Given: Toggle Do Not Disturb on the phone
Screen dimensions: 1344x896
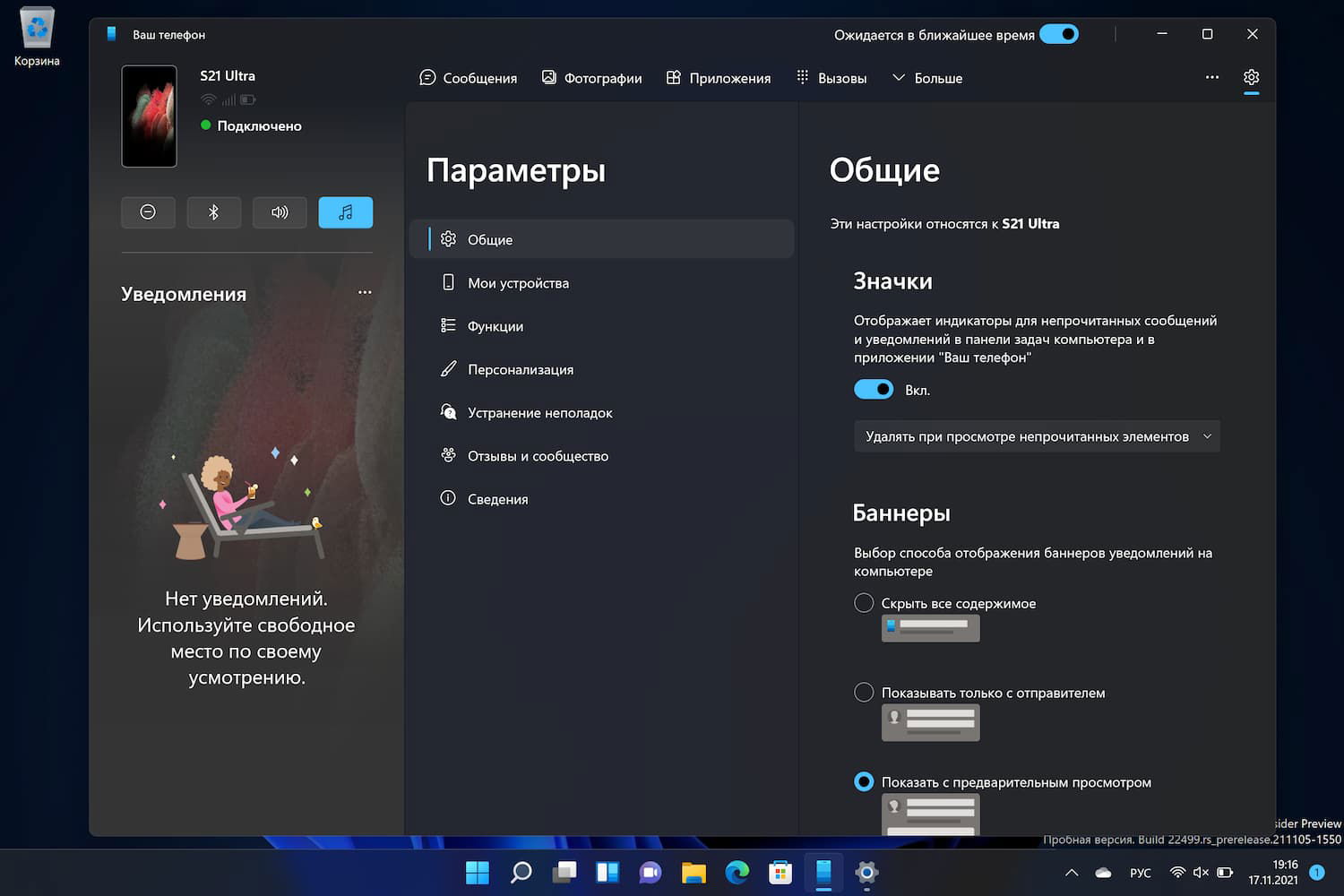Looking at the screenshot, I should (148, 212).
